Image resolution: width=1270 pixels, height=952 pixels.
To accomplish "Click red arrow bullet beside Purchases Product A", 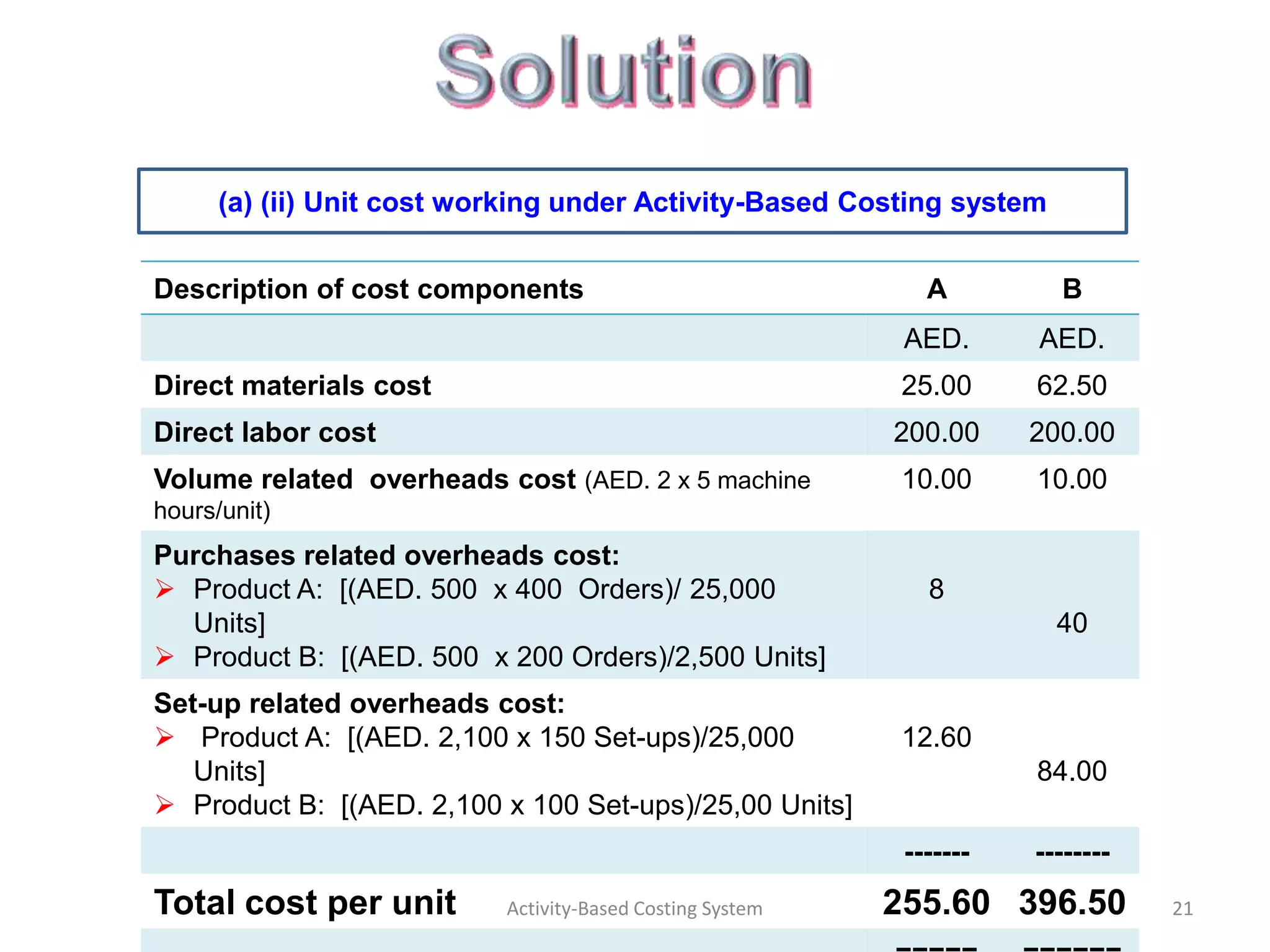I will (x=164, y=589).
